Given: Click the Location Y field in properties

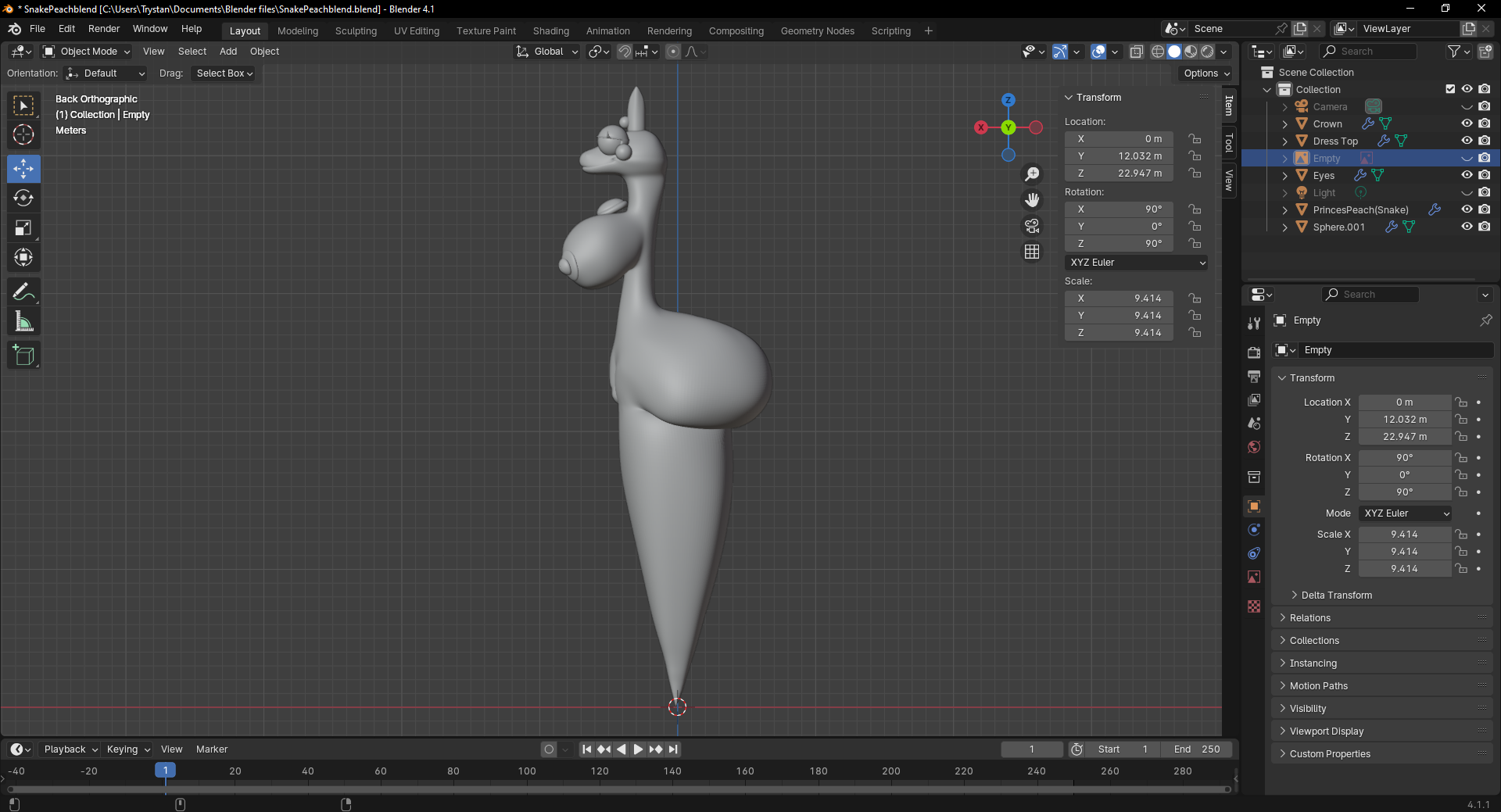Looking at the screenshot, I should [x=1404, y=420].
